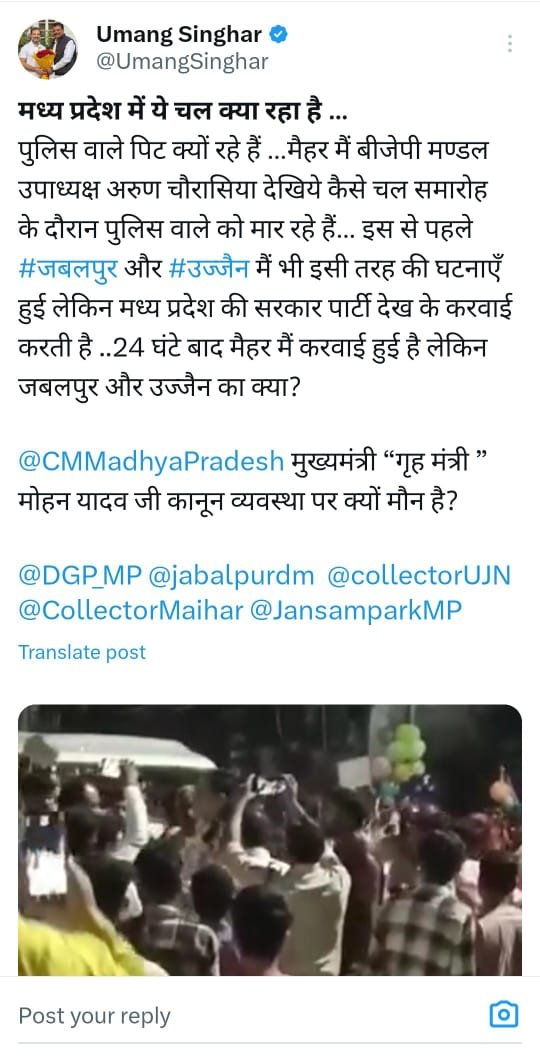Click the blue verified badge
Screen dimensions: 540x1058
click(278, 34)
